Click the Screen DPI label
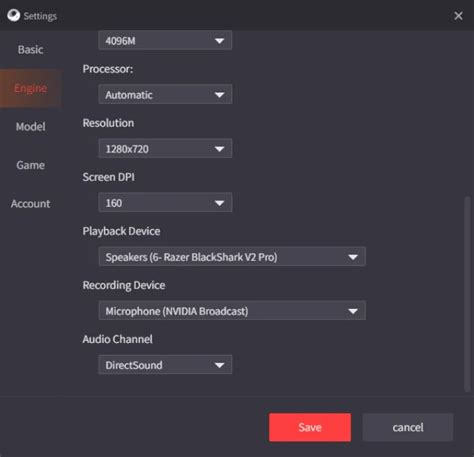 [x=109, y=177]
